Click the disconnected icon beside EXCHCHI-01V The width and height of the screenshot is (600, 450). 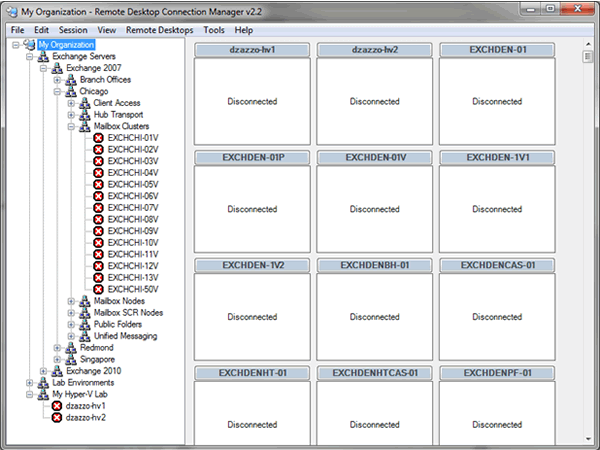(x=98, y=138)
